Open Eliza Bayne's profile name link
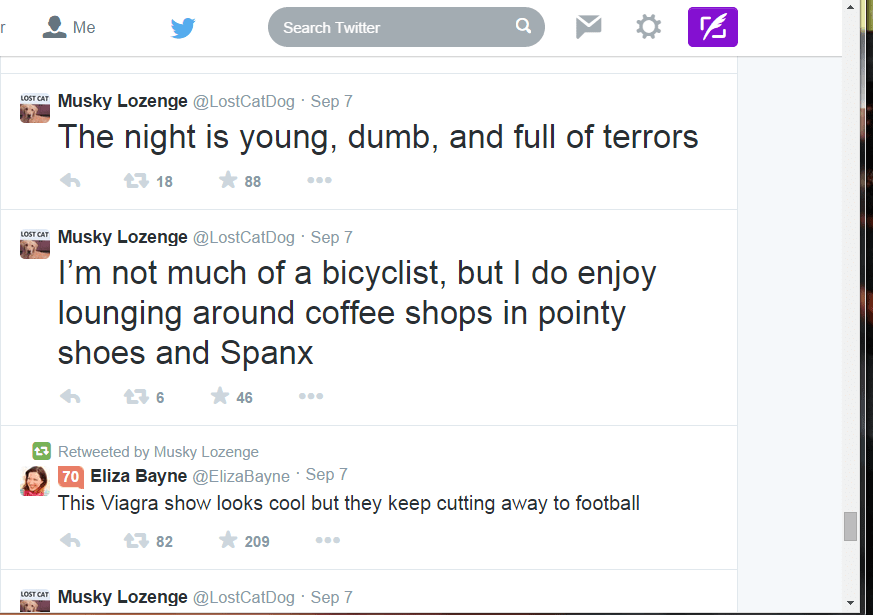This screenshot has height=615, width=873. pos(137,476)
